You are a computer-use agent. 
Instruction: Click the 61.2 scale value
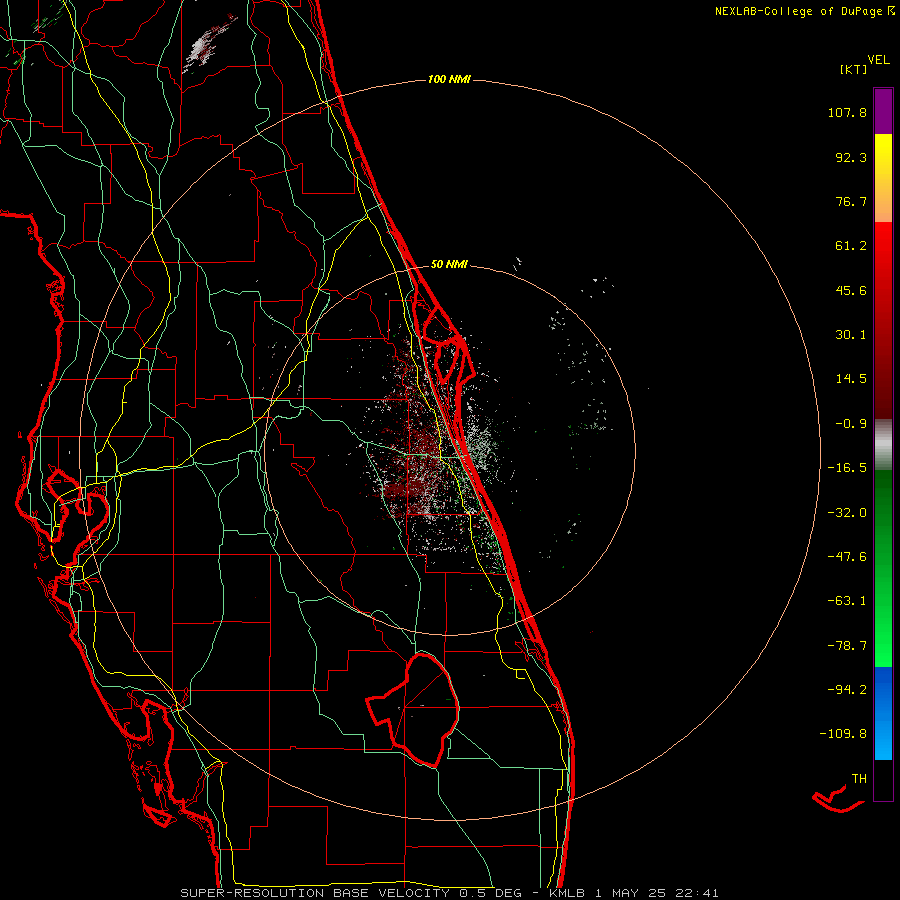[x=851, y=246]
